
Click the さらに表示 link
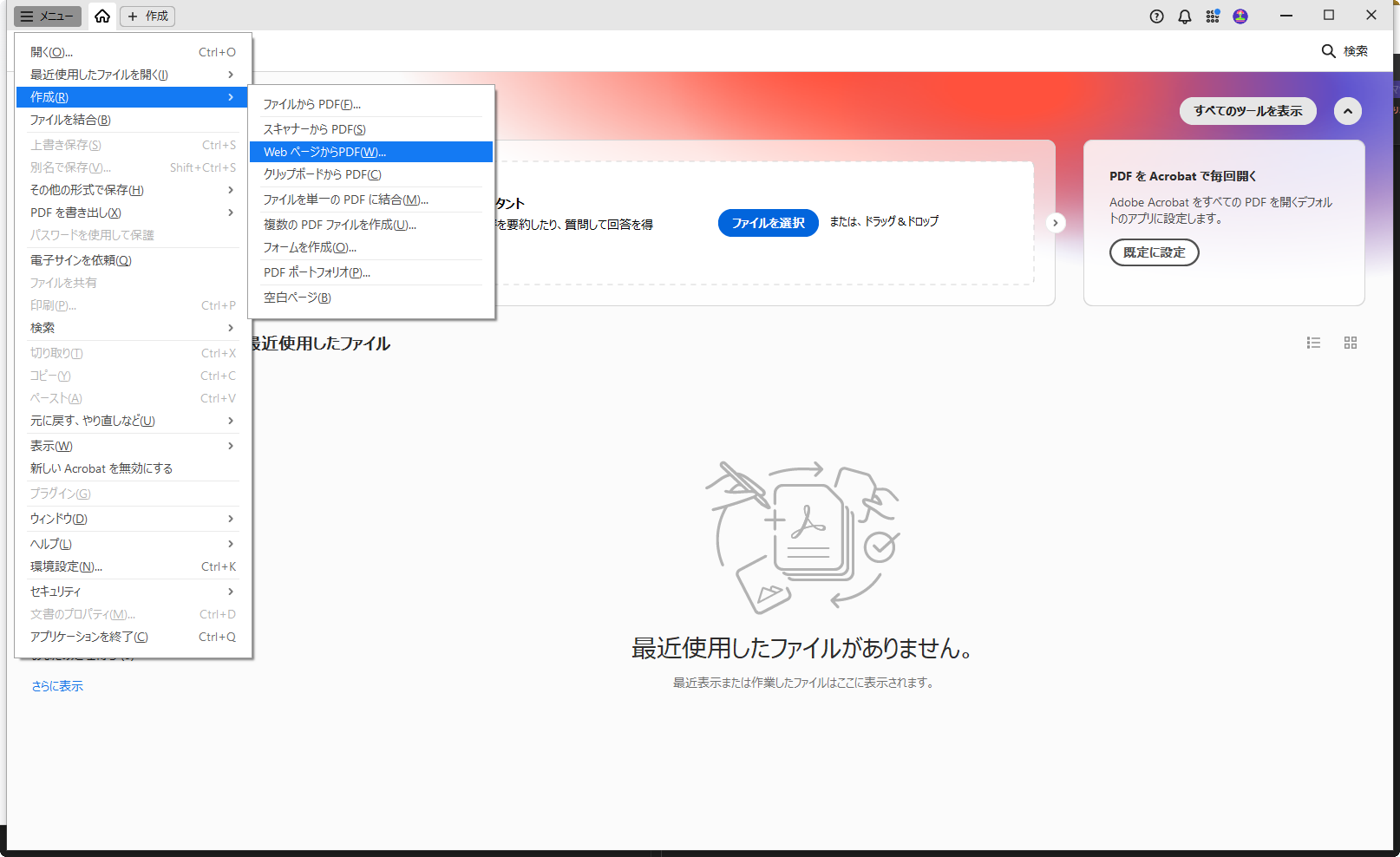(57, 686)
